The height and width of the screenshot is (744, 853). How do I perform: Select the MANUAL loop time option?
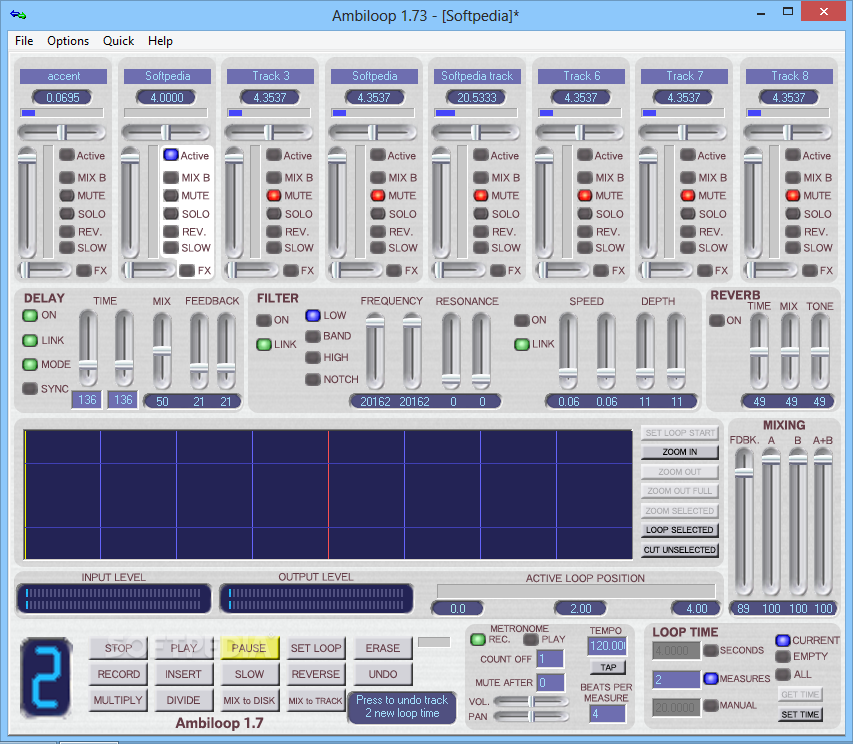(711, 705)
